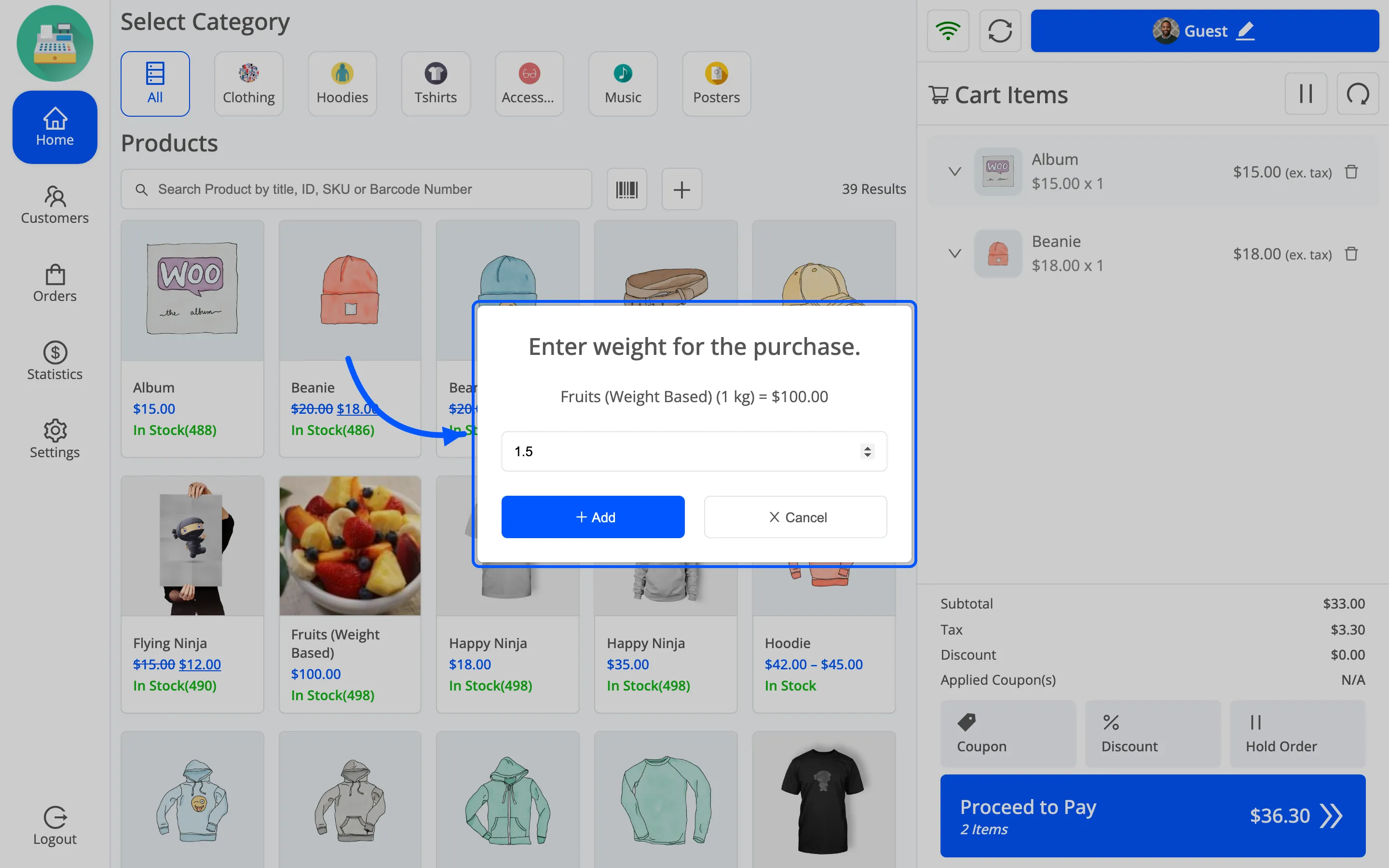
Task: Expand the Album cart item details
Action: click(954, 172)
